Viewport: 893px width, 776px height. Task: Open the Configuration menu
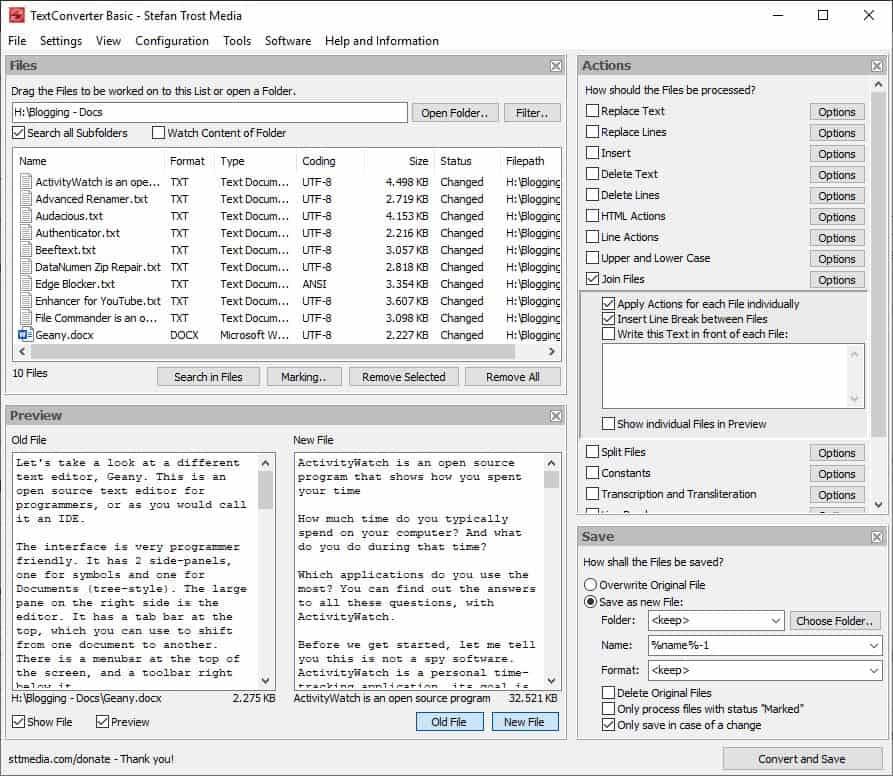(172, 41)
